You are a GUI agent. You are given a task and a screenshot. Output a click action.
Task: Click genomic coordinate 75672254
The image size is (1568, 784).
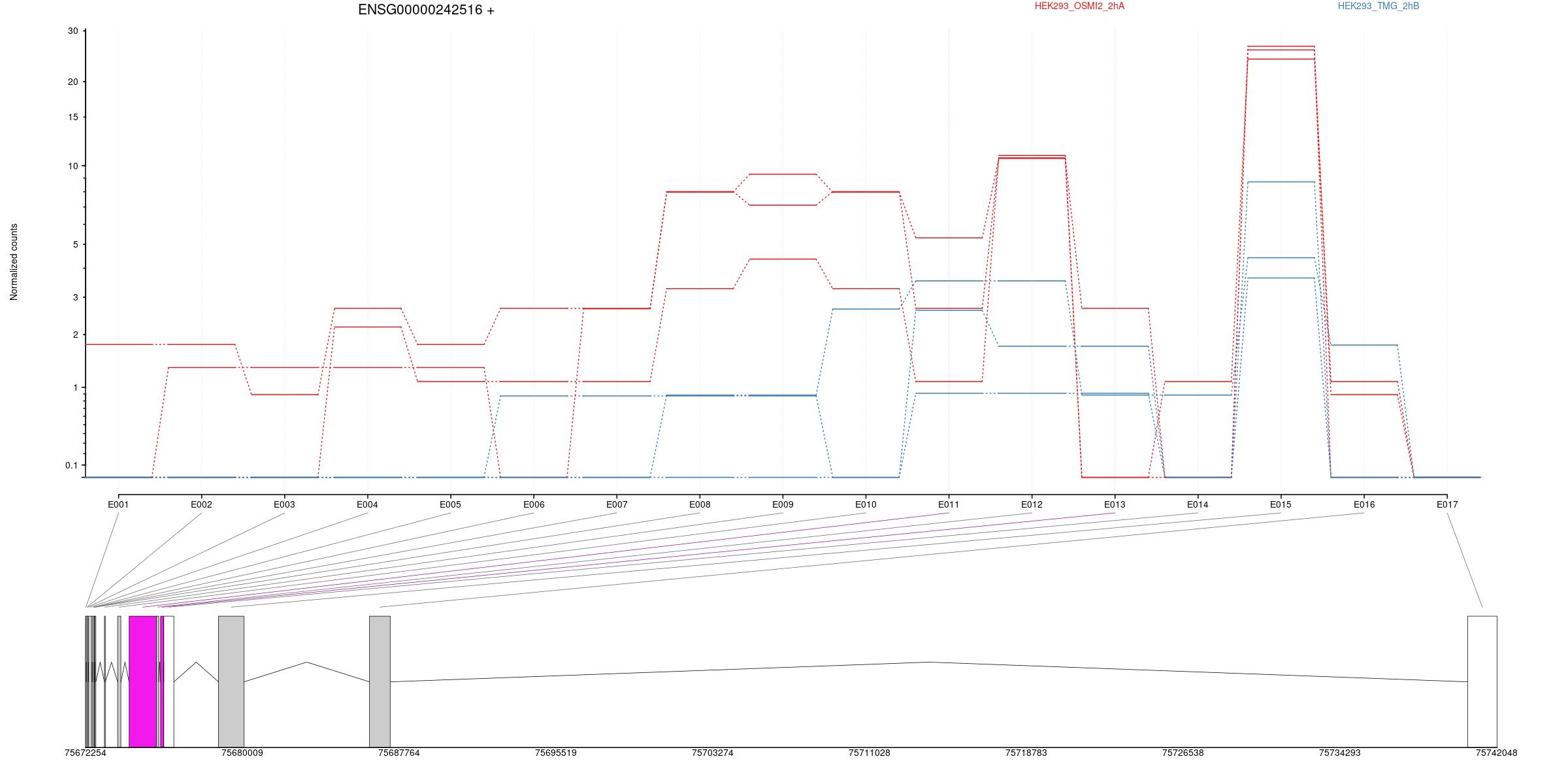point(86,753)
